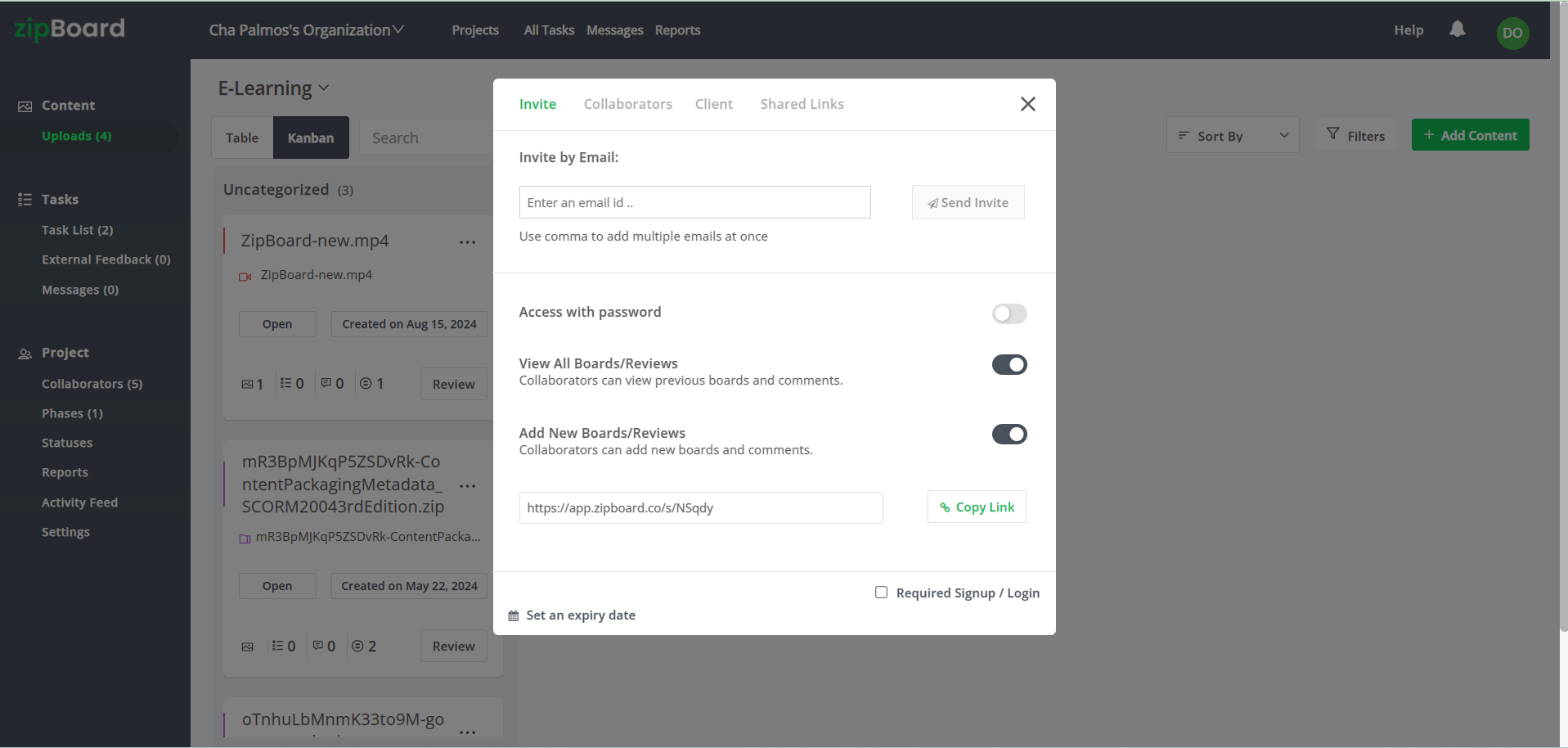The width and height of the screenshot is (1568, 748).
Task: Check the Required Signup / Login checkbox
Action: tap(881, 592)
